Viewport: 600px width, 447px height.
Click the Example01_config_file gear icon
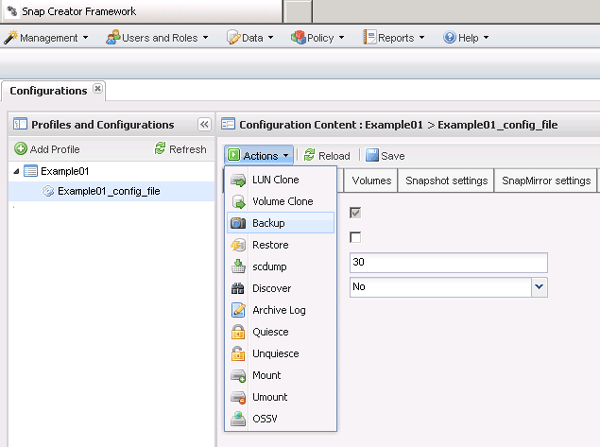click(48, 191)
